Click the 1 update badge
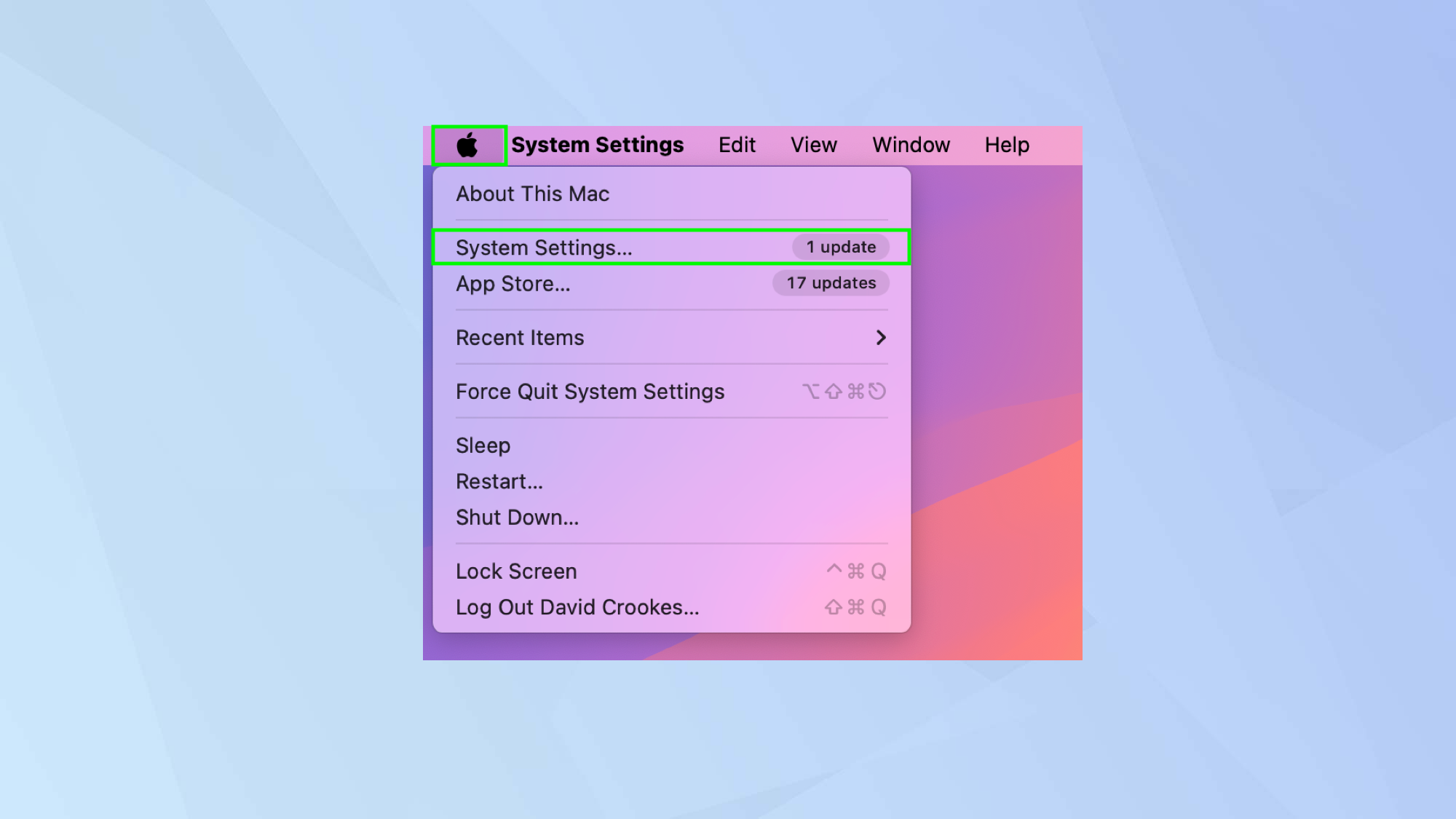Screen dimensions: 1456x819 coord(840,248)
